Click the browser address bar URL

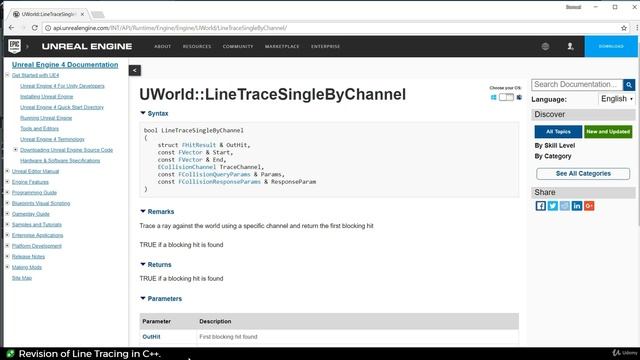tap(170, 28)
